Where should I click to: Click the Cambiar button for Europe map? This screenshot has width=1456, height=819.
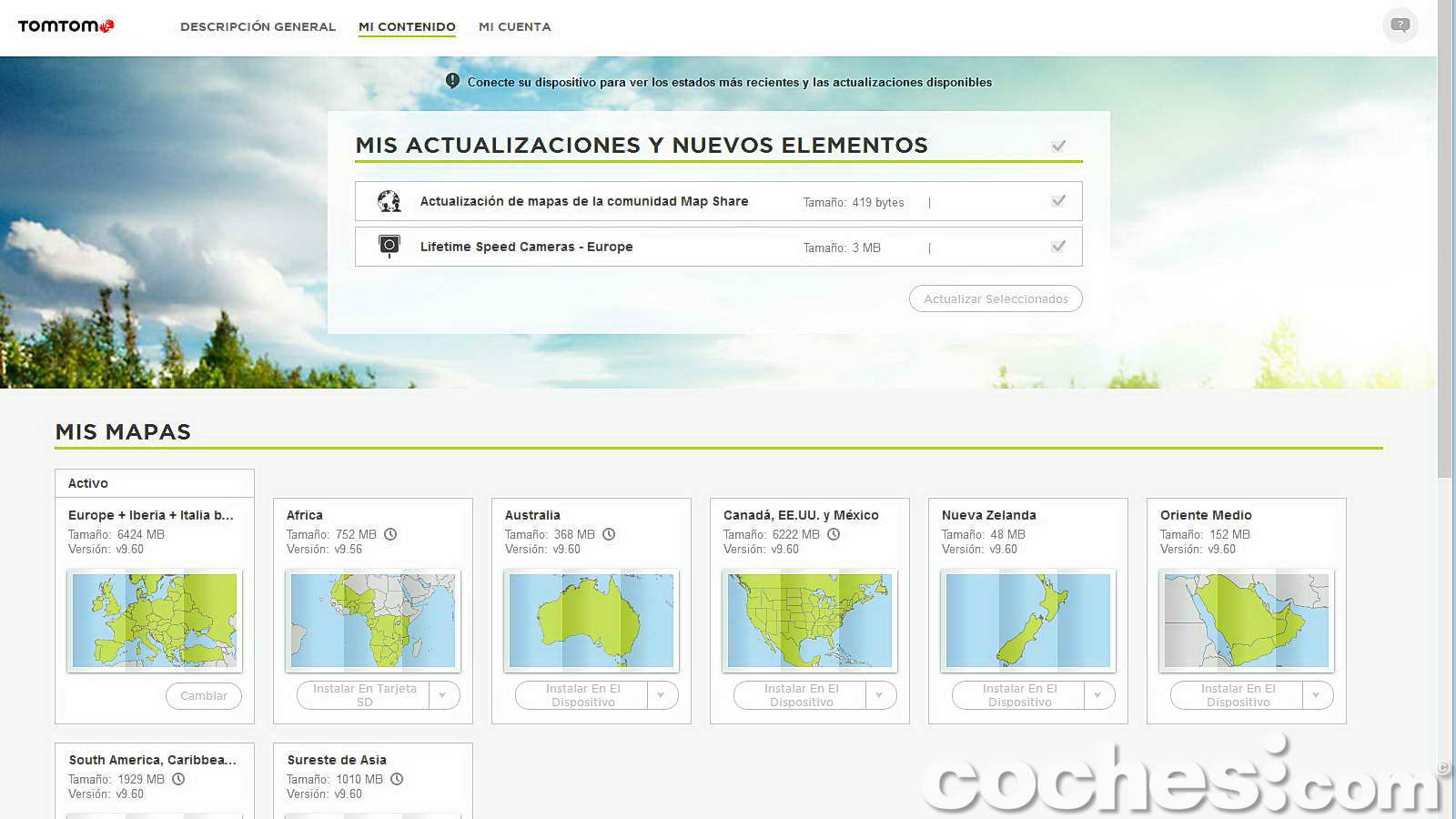click(x=204, y=695)
